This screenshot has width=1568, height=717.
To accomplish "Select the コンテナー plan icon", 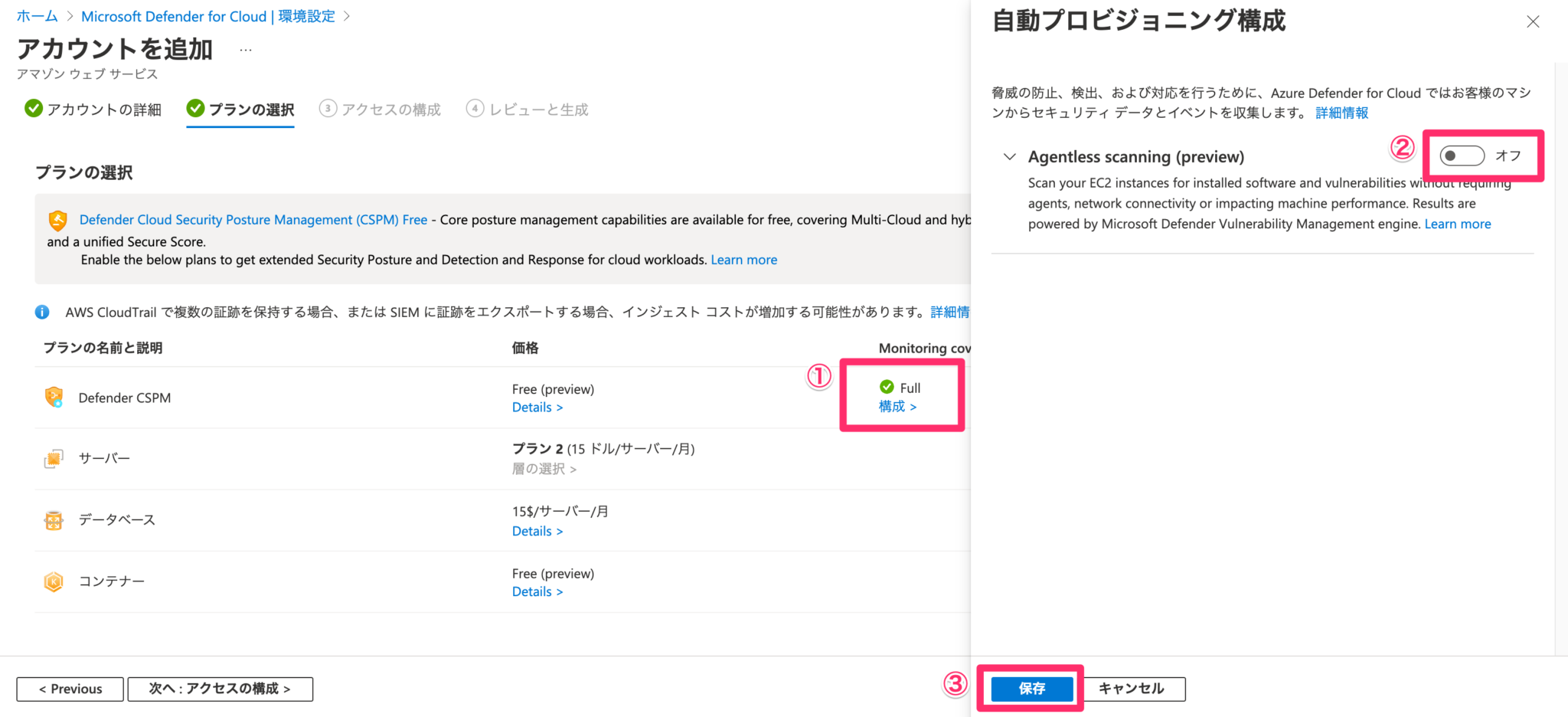I will point(53,581).
